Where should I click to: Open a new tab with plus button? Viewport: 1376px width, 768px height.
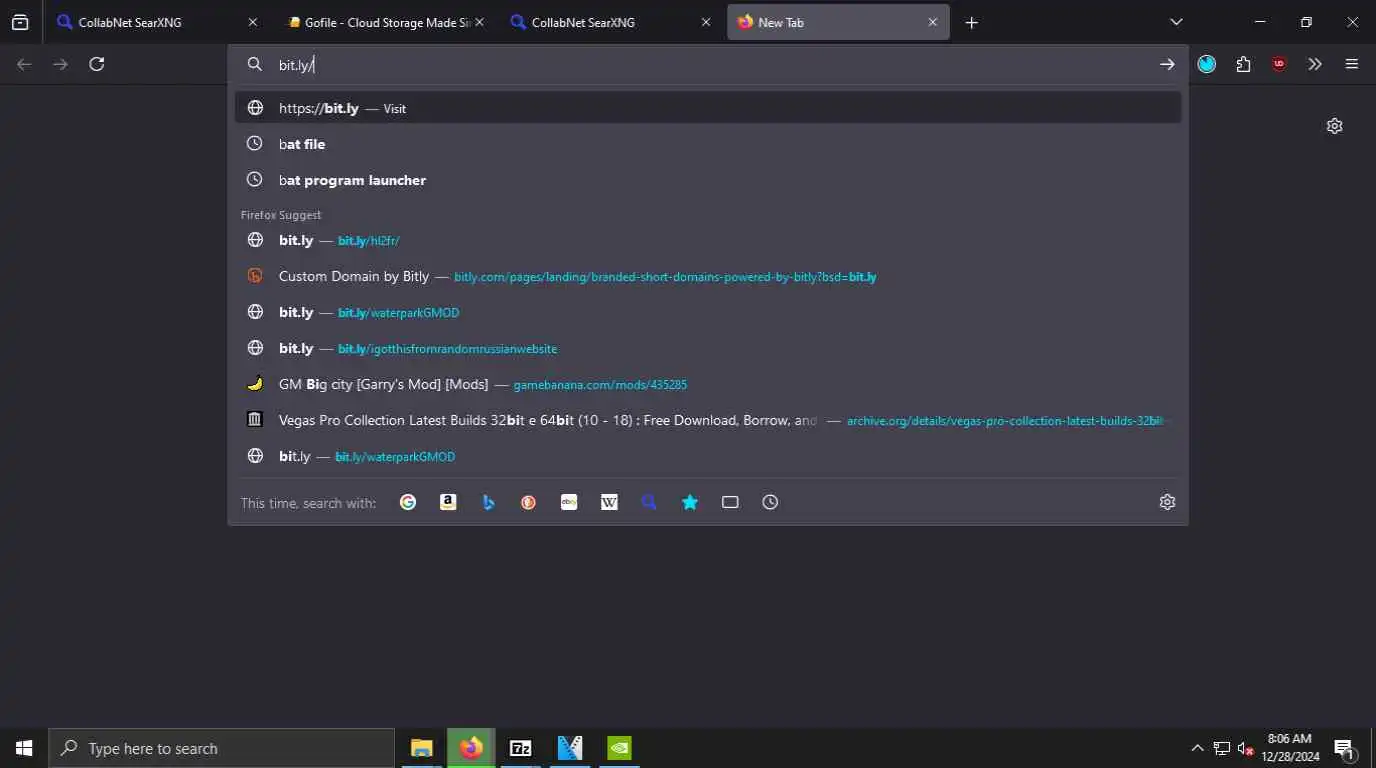(972, 22)
